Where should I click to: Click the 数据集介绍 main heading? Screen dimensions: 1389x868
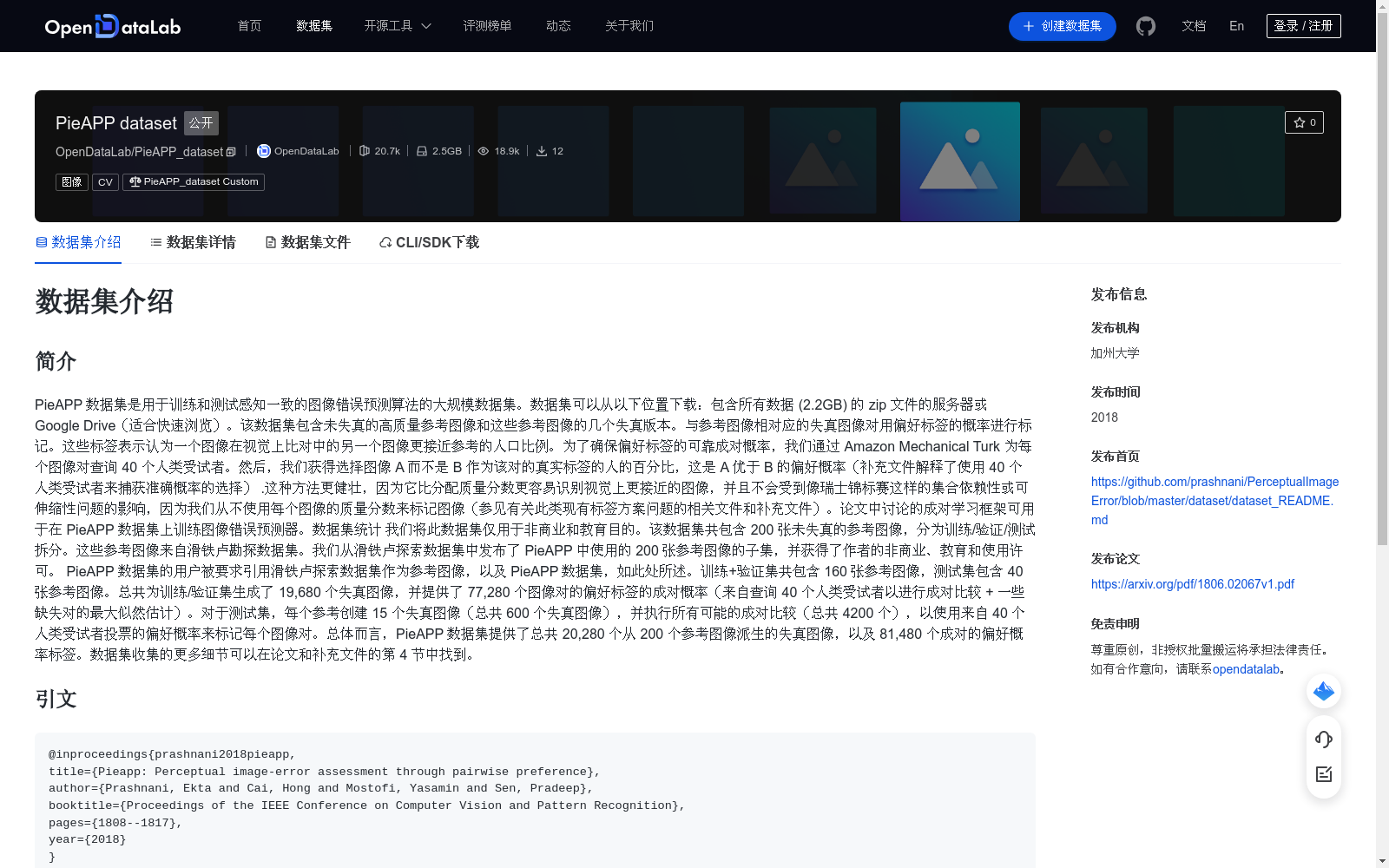pyautogui.click(x=104, y=302)
